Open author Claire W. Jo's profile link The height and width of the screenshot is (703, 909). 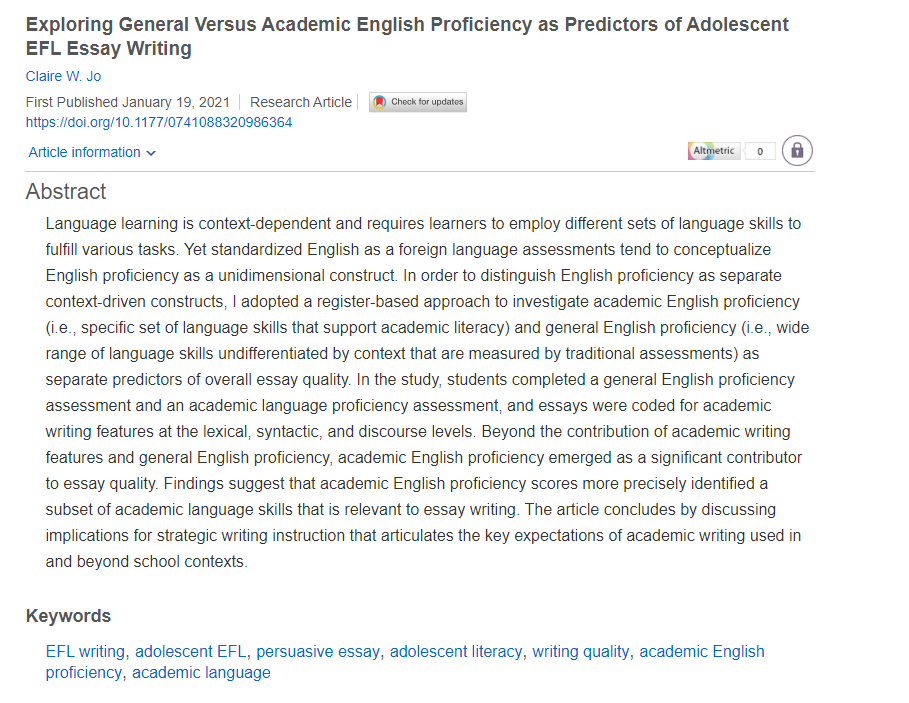[x=63, y=76]
